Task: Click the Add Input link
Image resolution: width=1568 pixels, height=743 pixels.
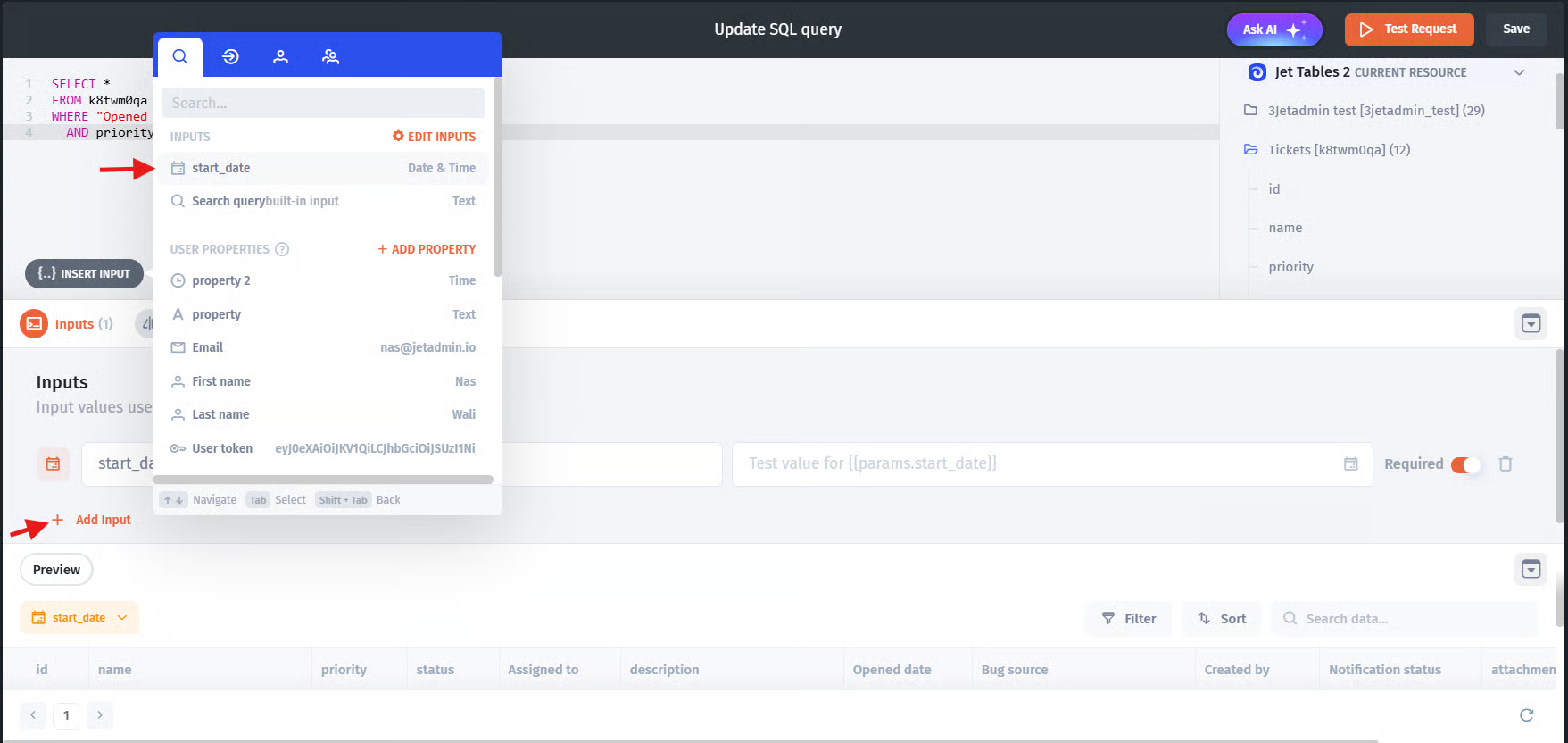Action: pos(102,520)
